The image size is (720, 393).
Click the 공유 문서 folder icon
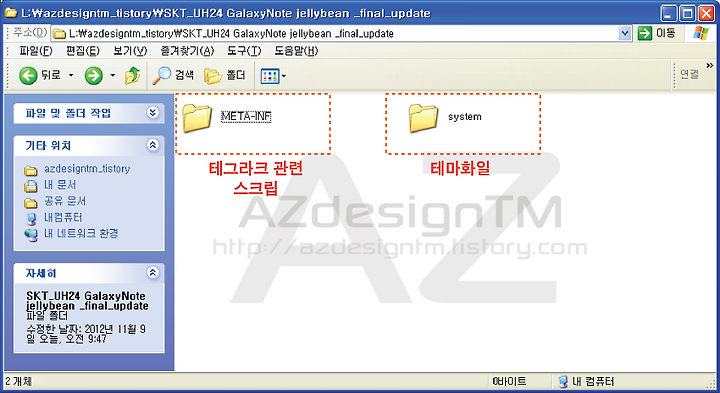coord(31,203)
